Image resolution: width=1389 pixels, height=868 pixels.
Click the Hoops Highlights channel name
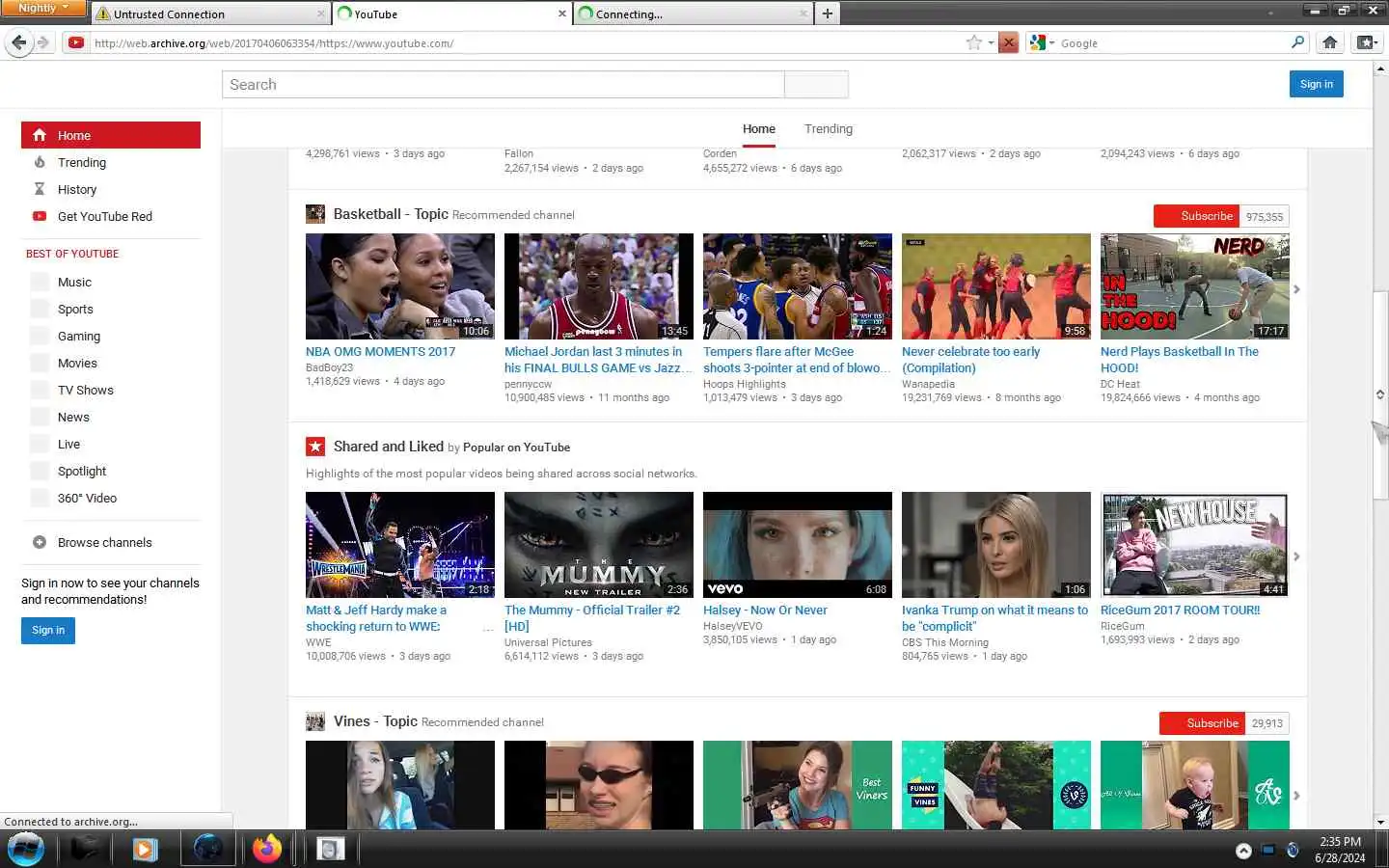[745, 384]
